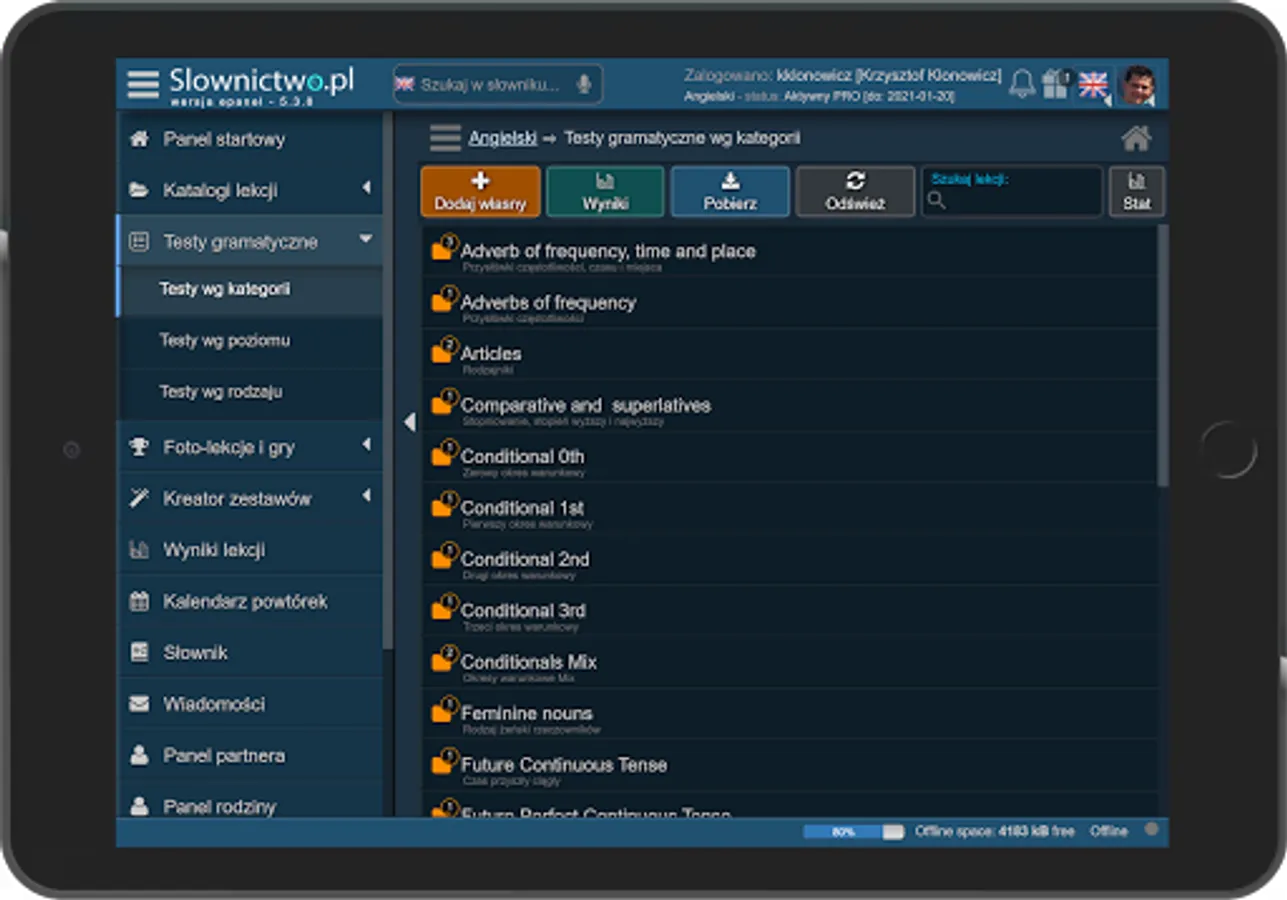Select the Future Continuous Tense category
This screenshot has height=900, width=1287.
point(790,765)
